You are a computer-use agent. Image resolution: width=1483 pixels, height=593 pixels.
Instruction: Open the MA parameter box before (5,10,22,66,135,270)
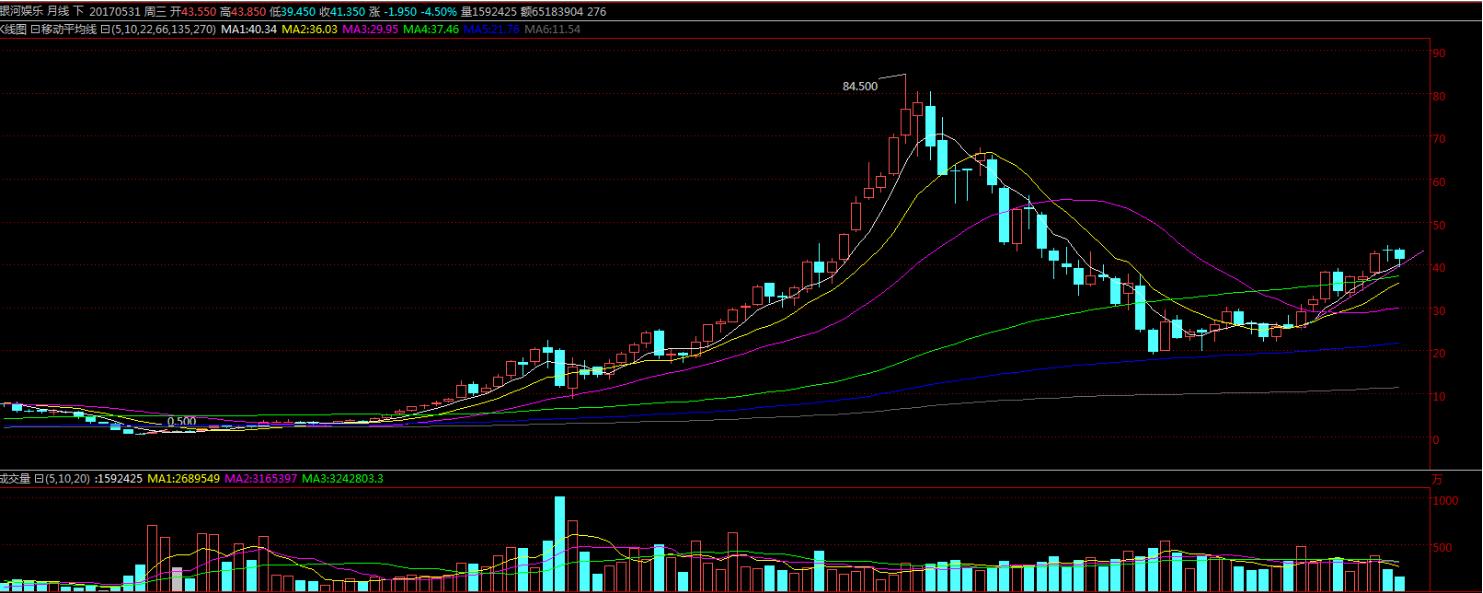(x=105, y=29)
